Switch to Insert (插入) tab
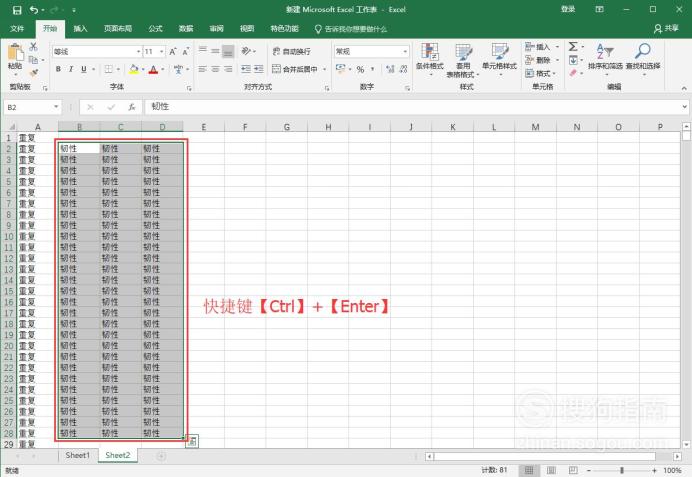 point(80,29)
